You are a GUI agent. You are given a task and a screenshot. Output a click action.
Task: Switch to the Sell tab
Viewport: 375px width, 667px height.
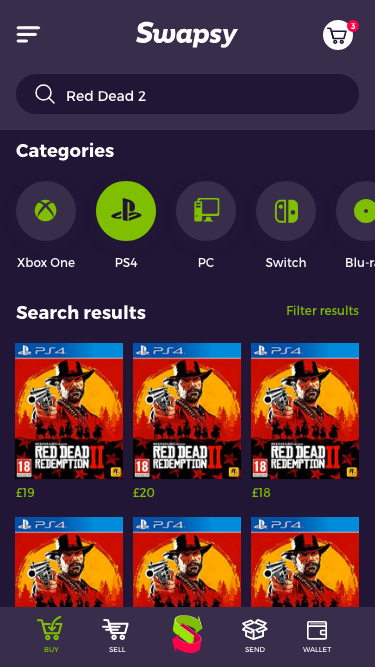[116, 636]
